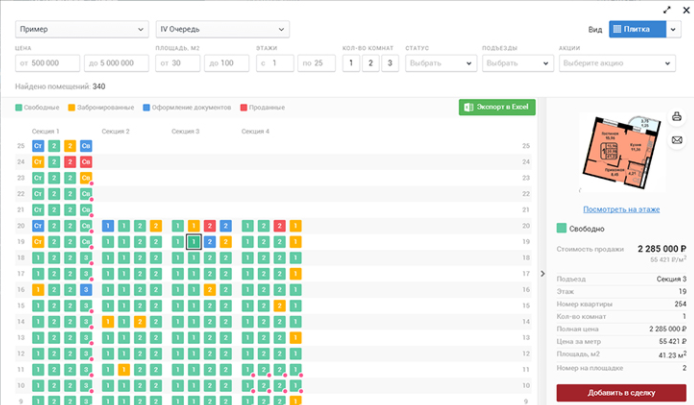Click the Секция 4 column header
This screenshot has width=694, height=405.
pyautogui.click(x=255, y=131)
